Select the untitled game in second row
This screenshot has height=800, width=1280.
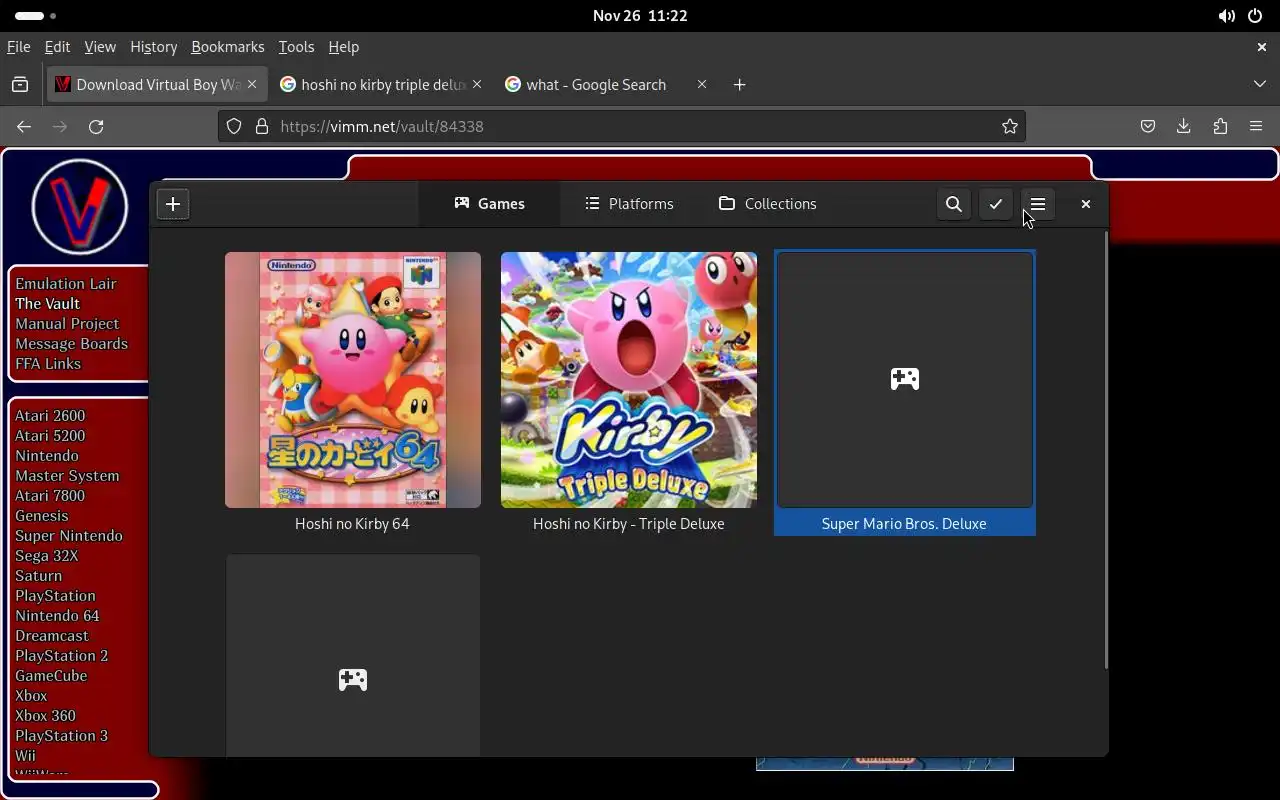pos(353,656)
